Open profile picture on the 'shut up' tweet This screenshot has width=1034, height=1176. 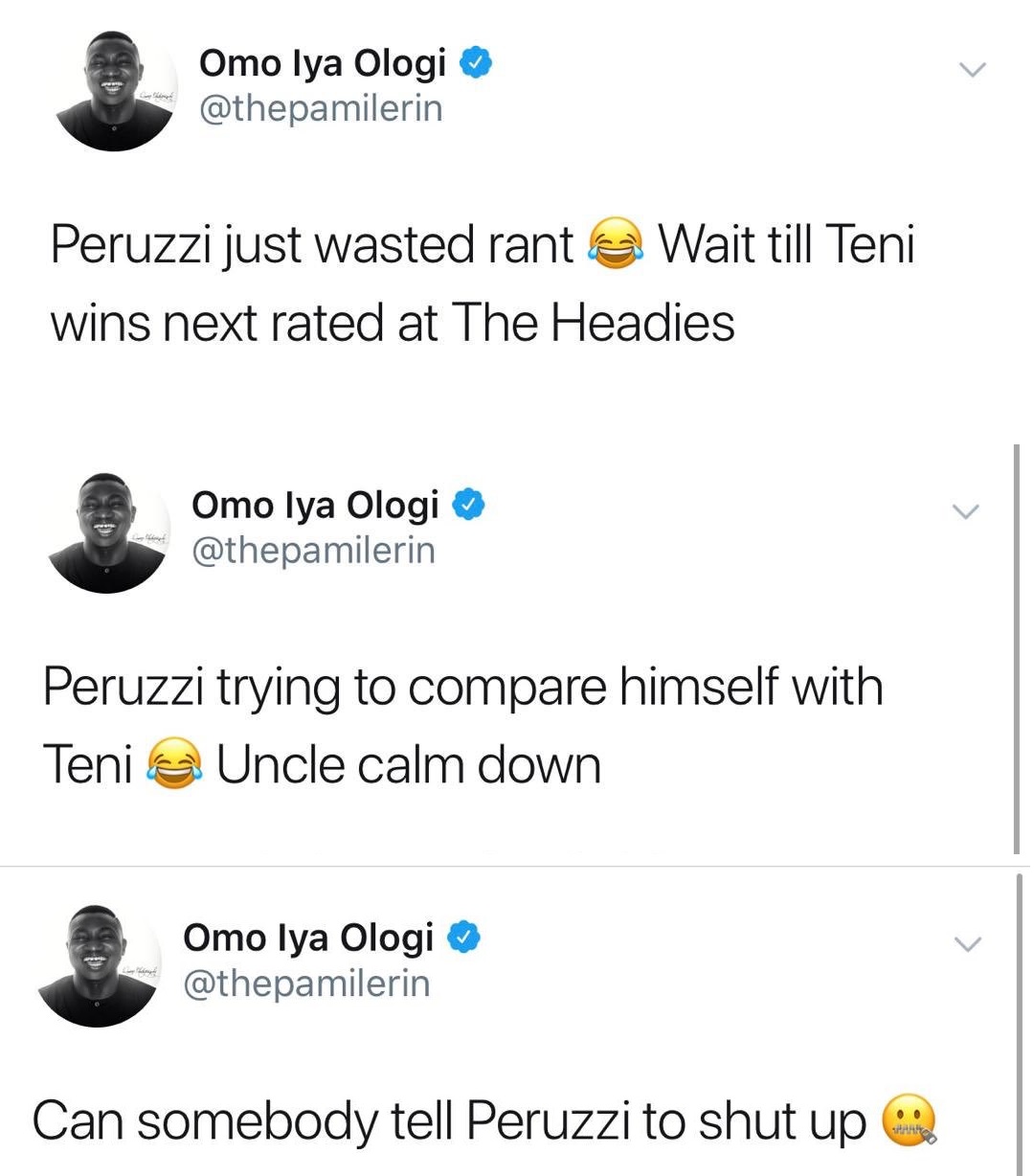[x=100, y=965]
